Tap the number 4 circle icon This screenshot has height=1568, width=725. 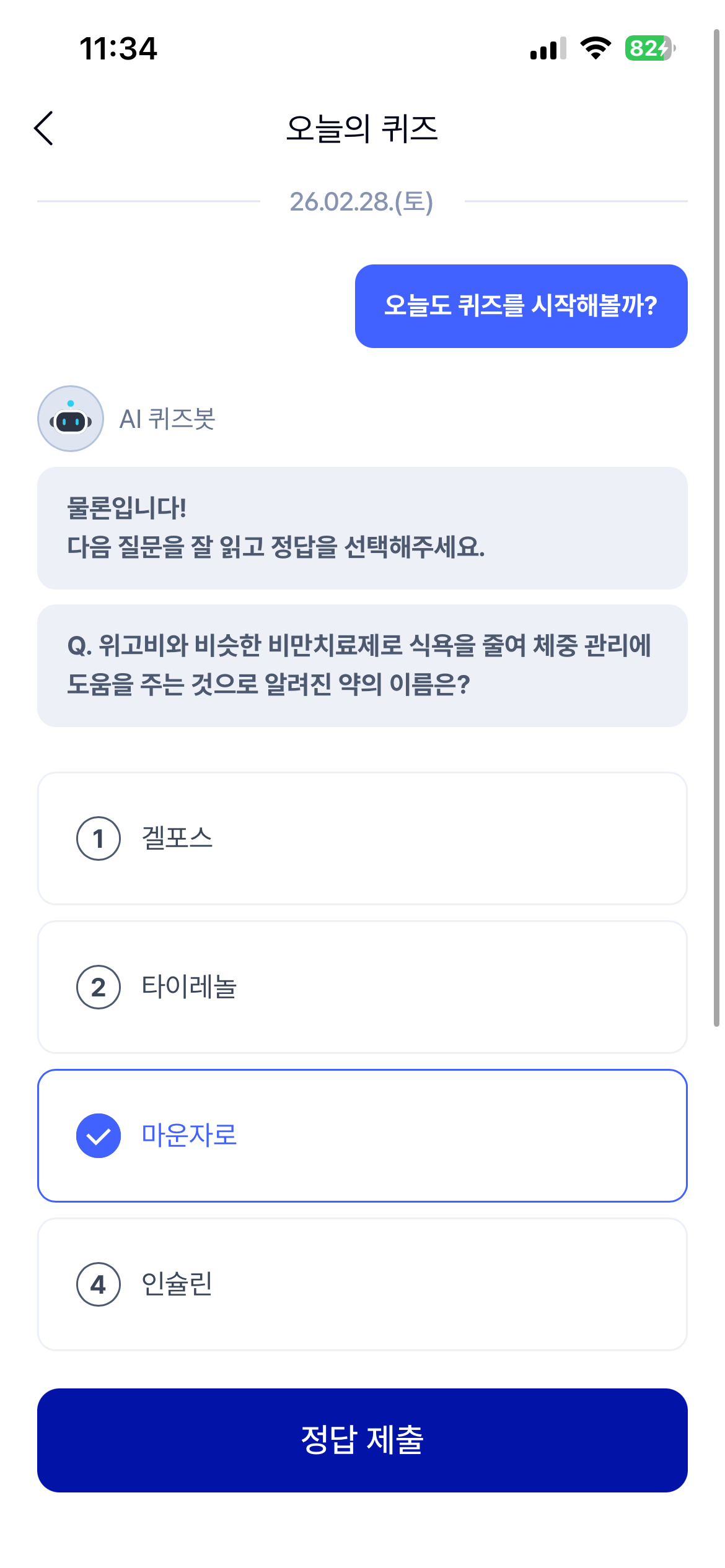[98, 1284]
